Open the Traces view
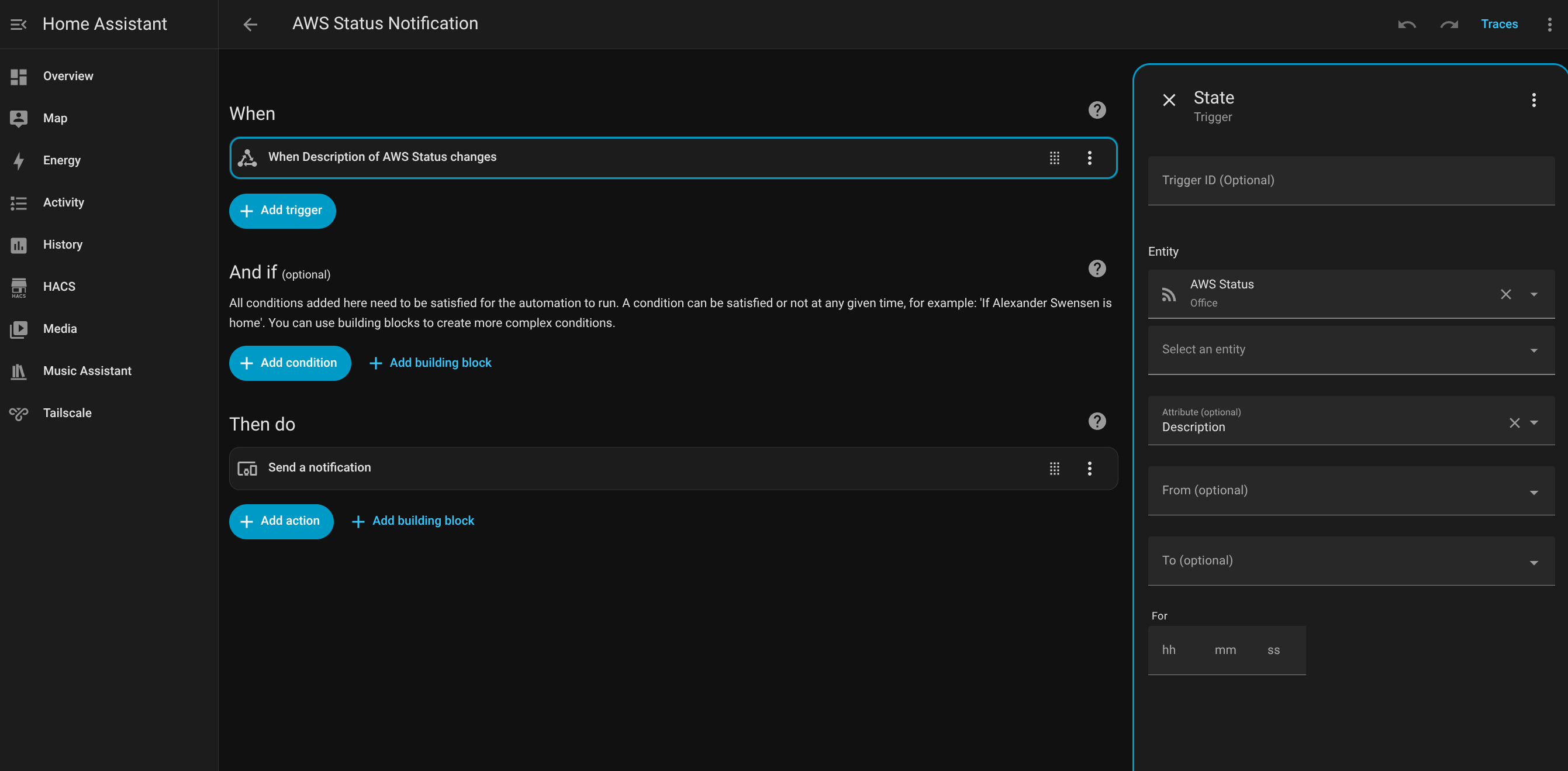The width and height of the screenshot is (1568, 771). coord(1499,25)
